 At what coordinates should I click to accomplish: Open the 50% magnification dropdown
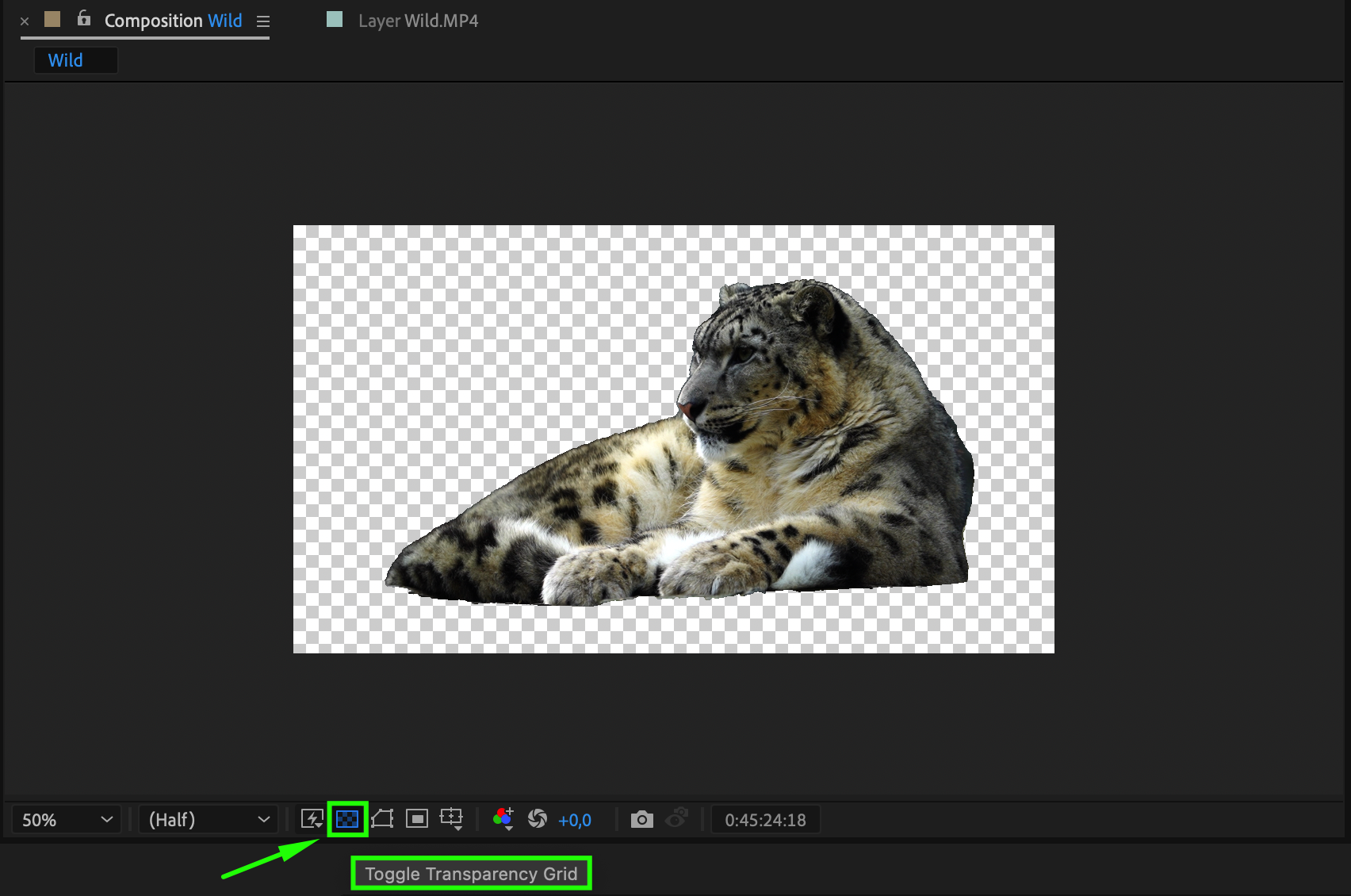pyautogui.click(x=67, y=820)
